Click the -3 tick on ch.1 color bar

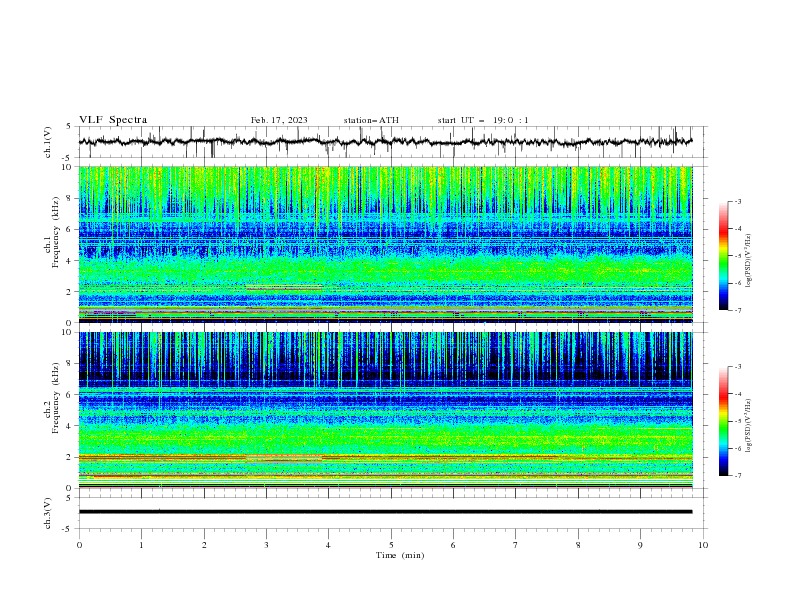point(738,201)
